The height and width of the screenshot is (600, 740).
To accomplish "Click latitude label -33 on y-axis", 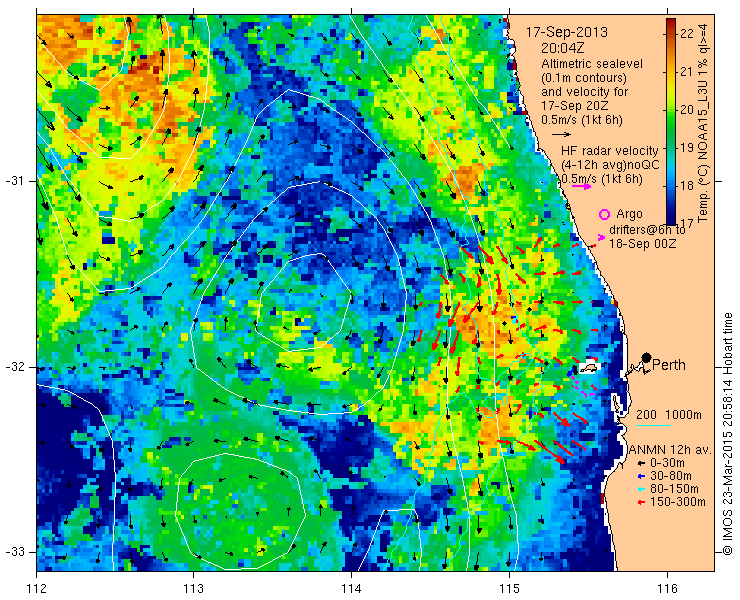I will coord(14,552).
